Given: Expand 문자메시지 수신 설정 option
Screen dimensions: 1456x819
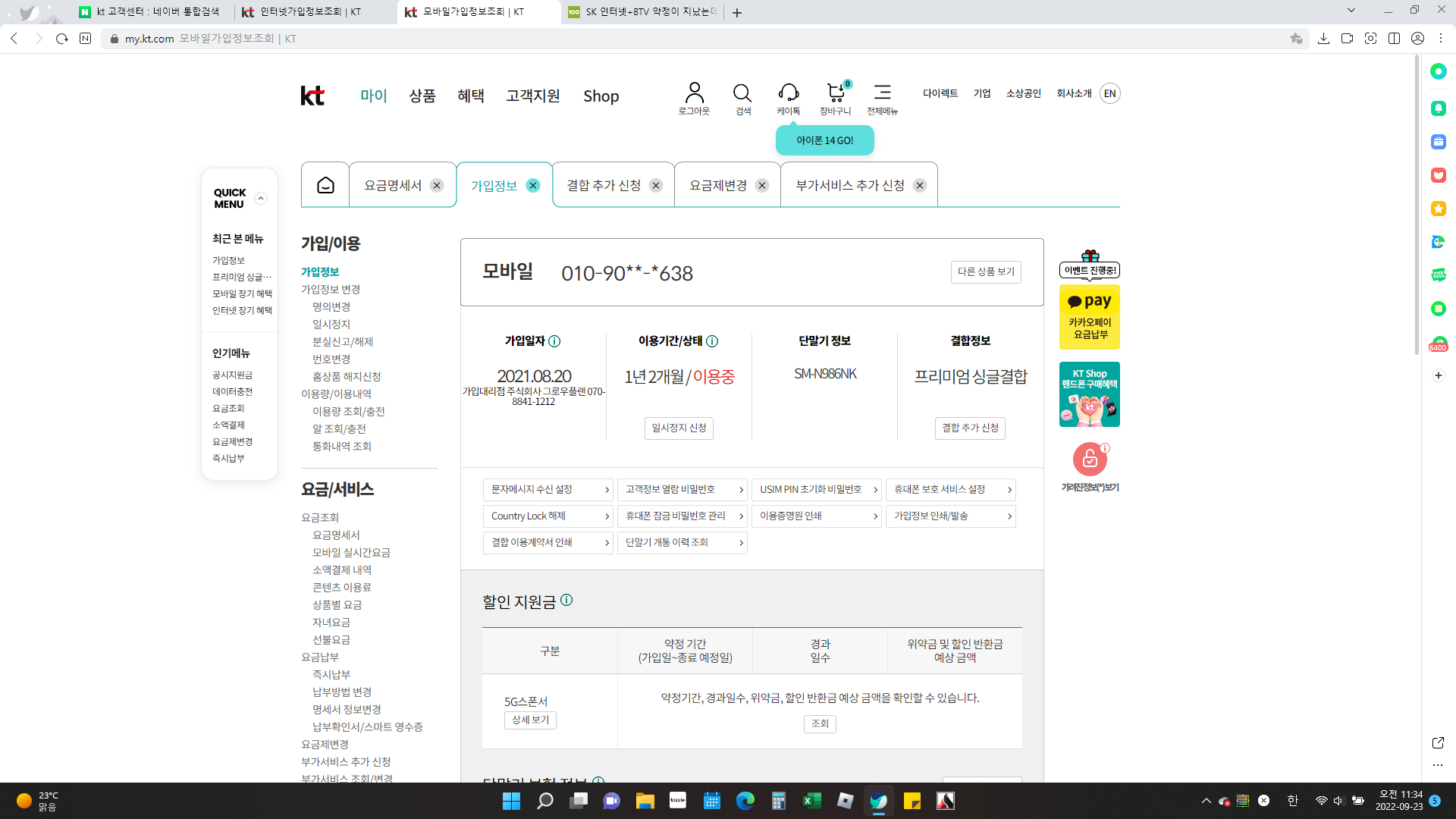Looking at the screenshot, I should tap(548, 490).
